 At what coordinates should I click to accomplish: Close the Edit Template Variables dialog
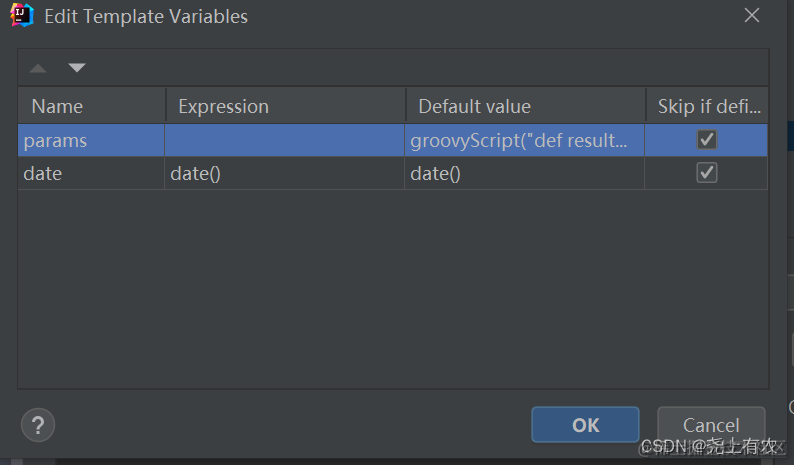click(x=751, y=16)
